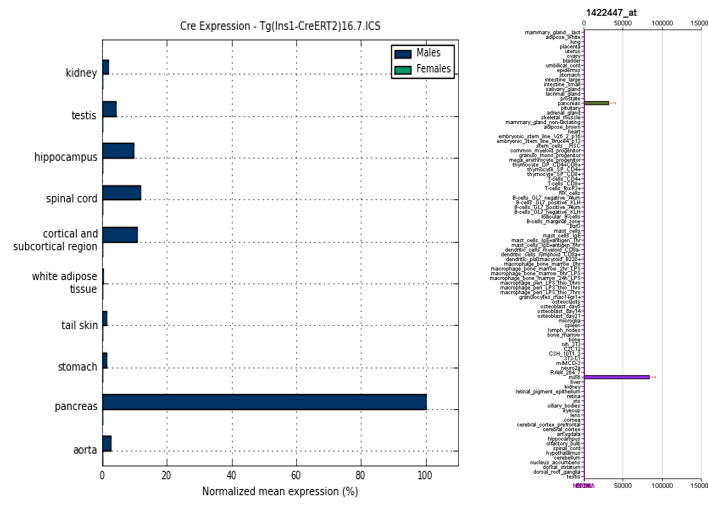
Task: Click the 'B-cells_marginal_zone' label
Action: click(x=554, y=221)
